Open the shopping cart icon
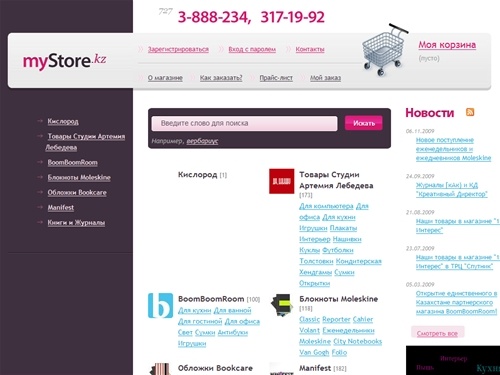Viewport: 500px width, 375px height. coord(384,50)
